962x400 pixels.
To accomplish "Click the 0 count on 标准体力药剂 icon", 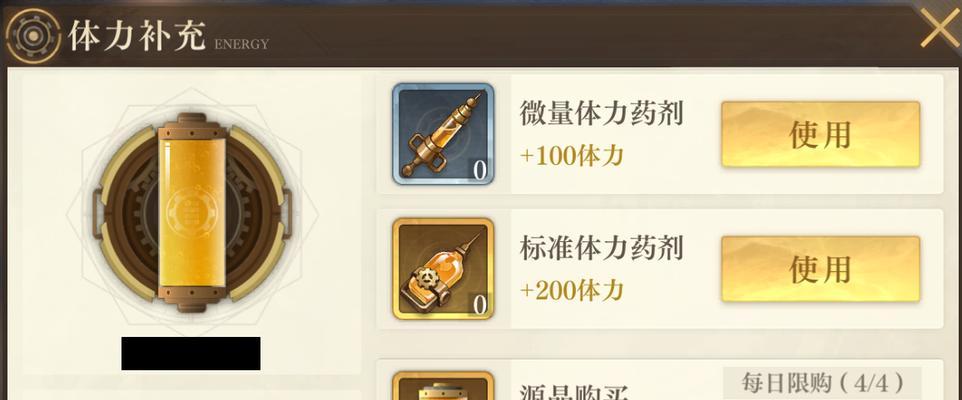I will pos(480,305).
